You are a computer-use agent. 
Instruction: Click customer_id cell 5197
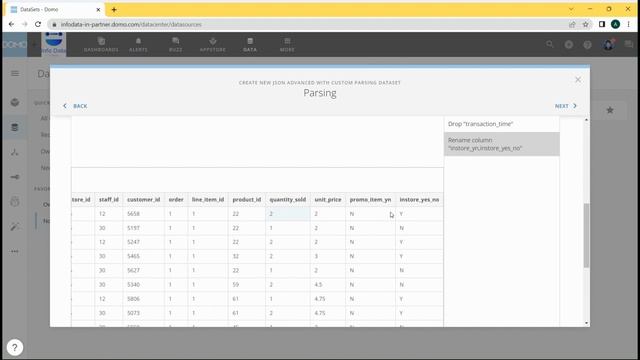pos(144,228)
